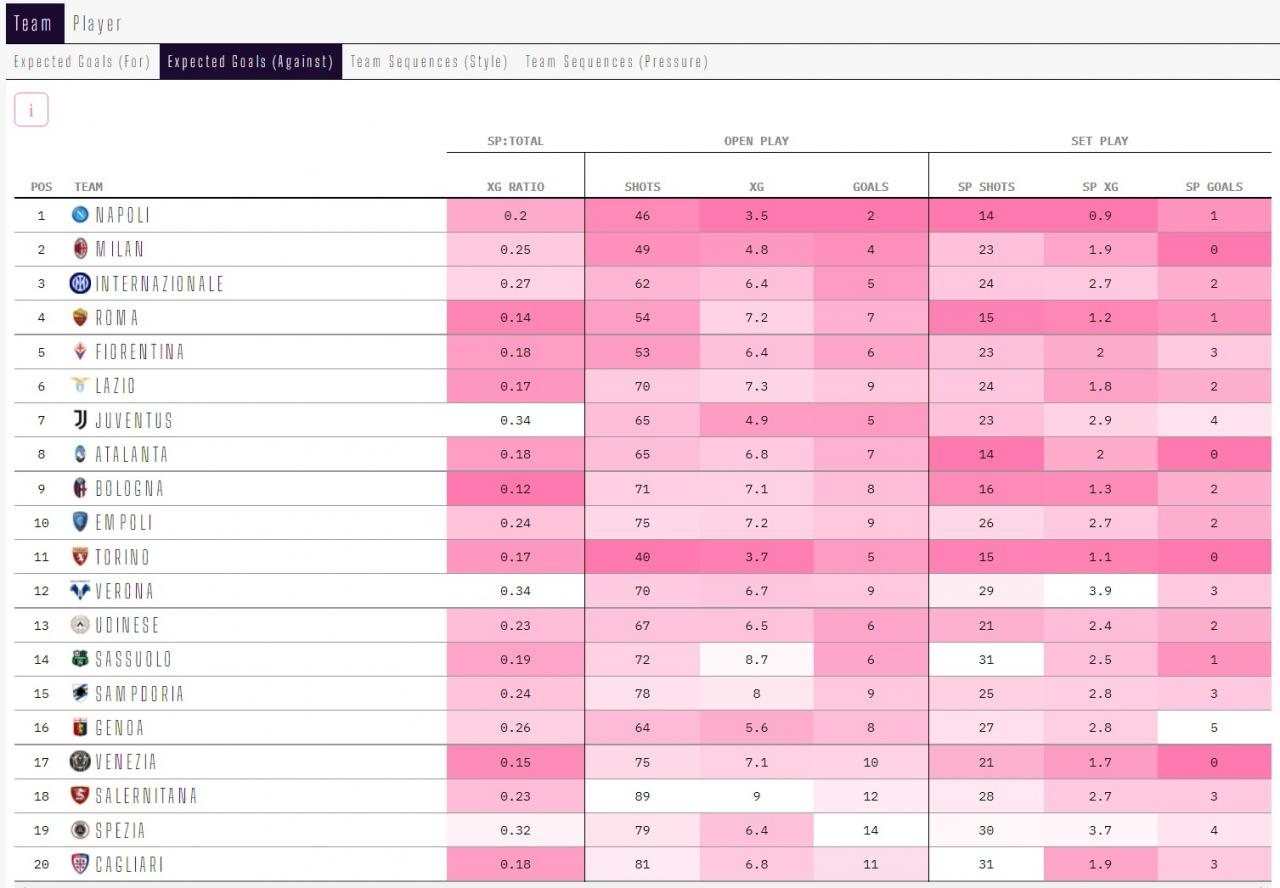Click the CAGLIARI team name

128,864
